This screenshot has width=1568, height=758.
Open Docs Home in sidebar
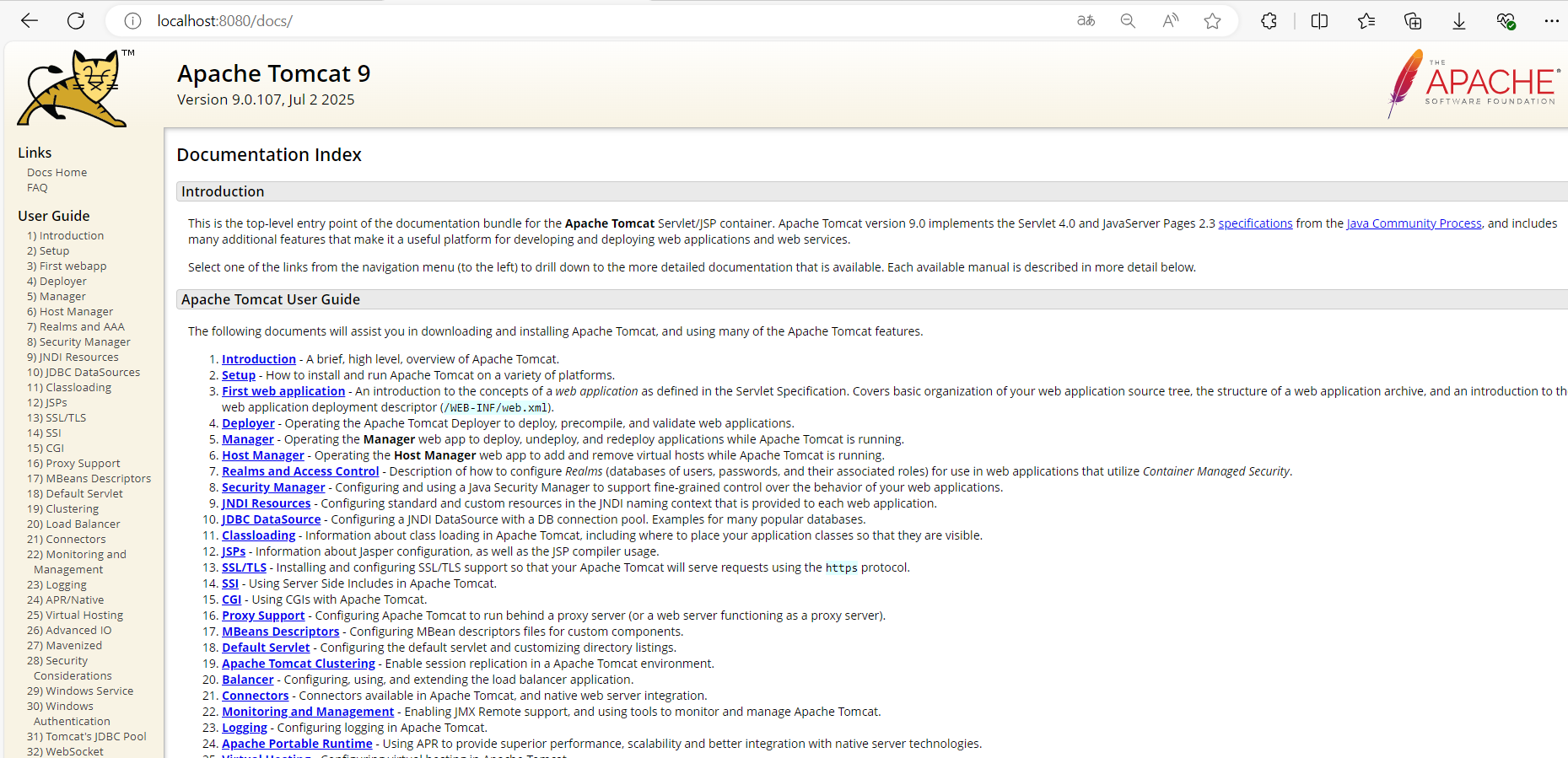(x=57, y=172)
